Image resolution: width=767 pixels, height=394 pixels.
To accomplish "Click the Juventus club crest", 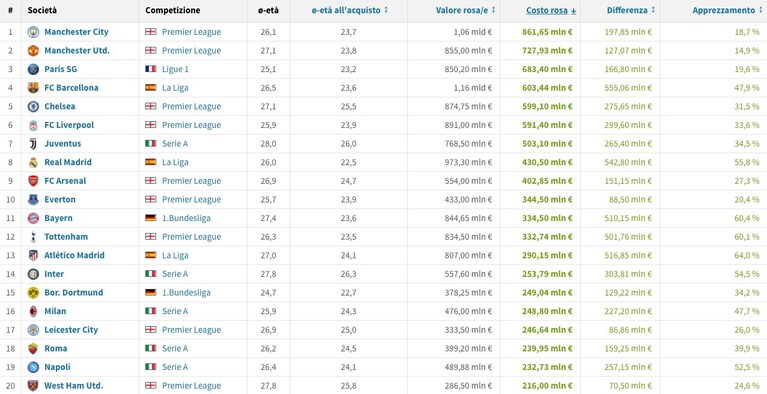I will coord(33,144).
